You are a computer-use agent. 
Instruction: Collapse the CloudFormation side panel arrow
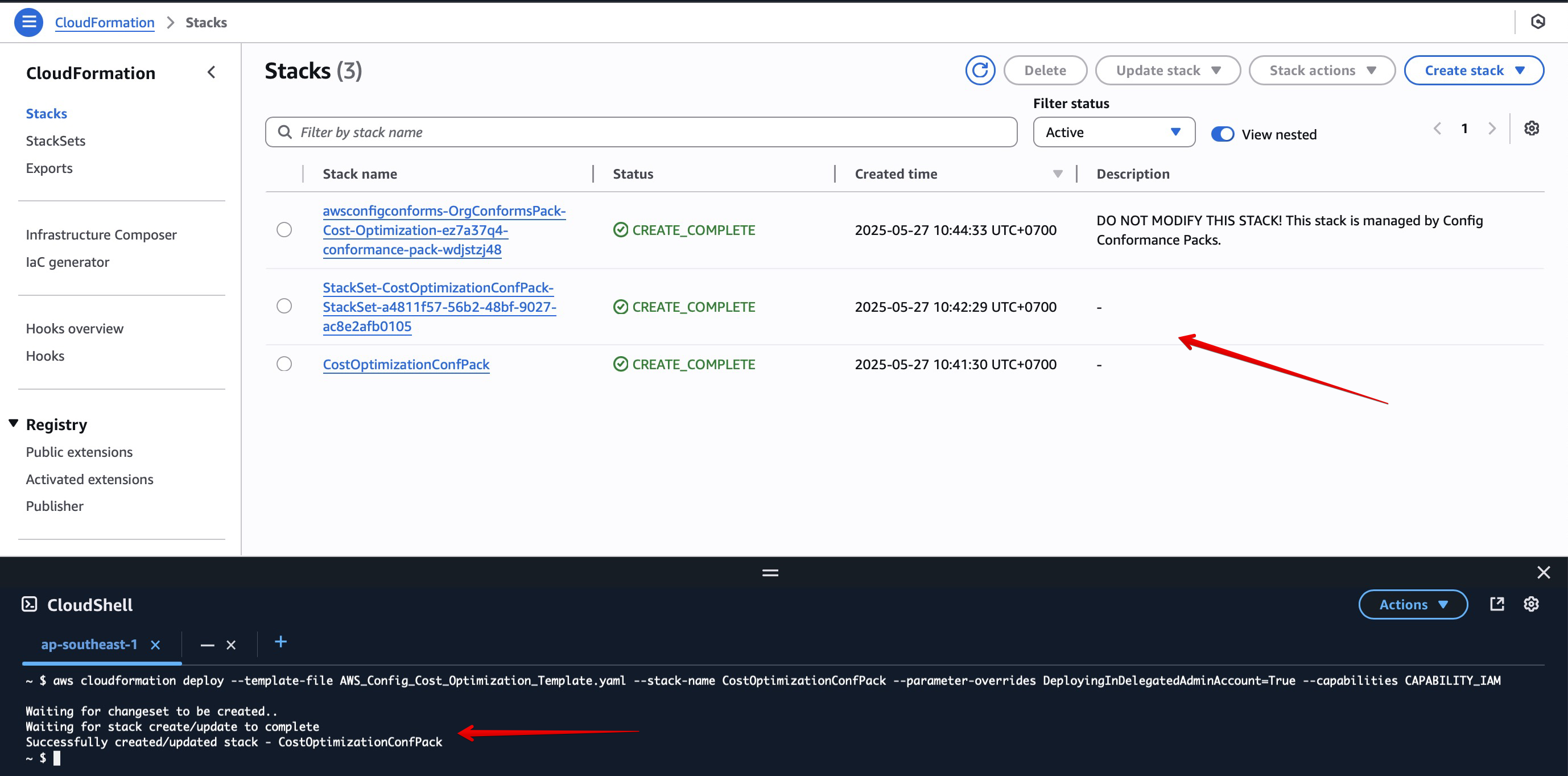click(x=211, y=72)
